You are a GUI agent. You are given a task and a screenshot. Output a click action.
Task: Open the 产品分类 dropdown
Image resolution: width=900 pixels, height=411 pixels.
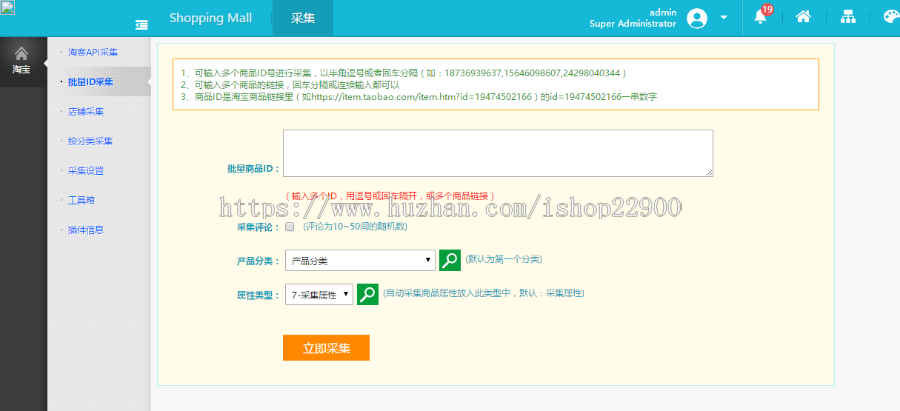click(x=360, y=261)
